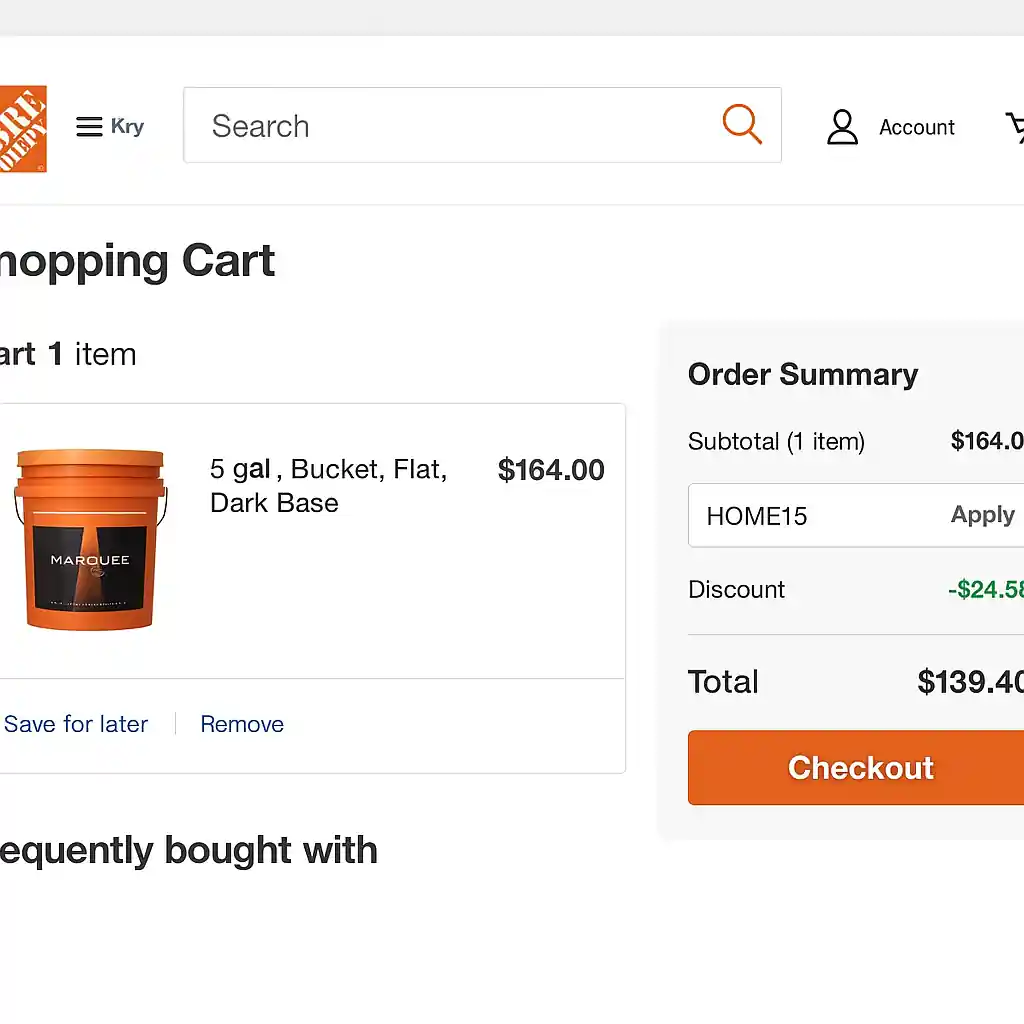Viewport: 1024px width, 1024px height.
Task: Click the Subtotal line item
Action: click(776, 441)
